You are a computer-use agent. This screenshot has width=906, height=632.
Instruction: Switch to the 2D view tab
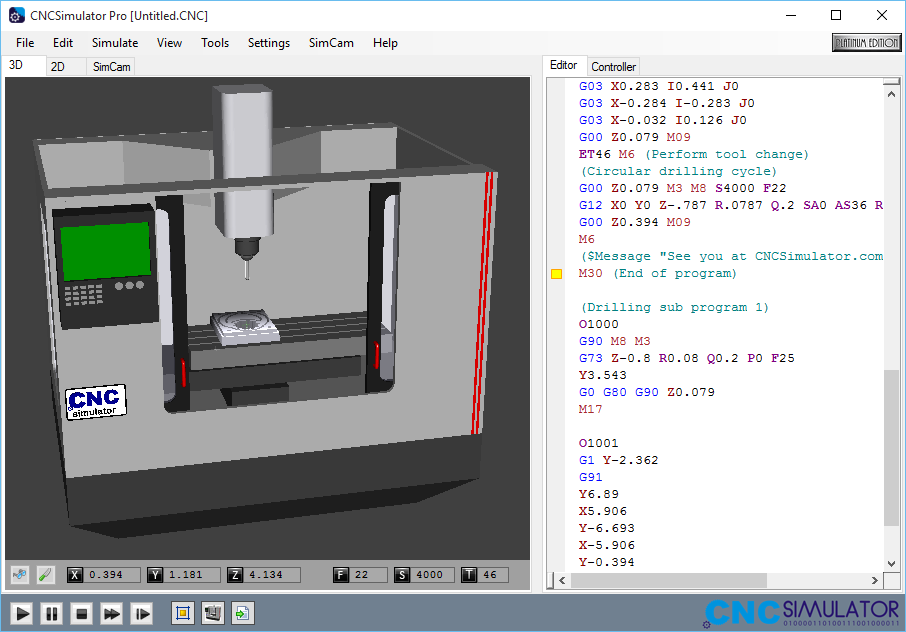point(58,66)
